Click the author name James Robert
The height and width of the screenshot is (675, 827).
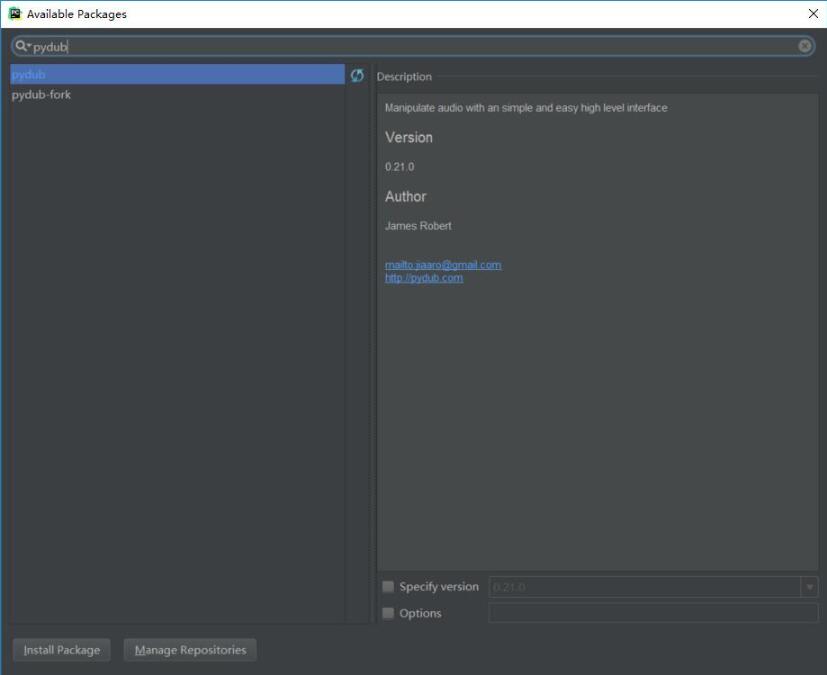[418, 226]
